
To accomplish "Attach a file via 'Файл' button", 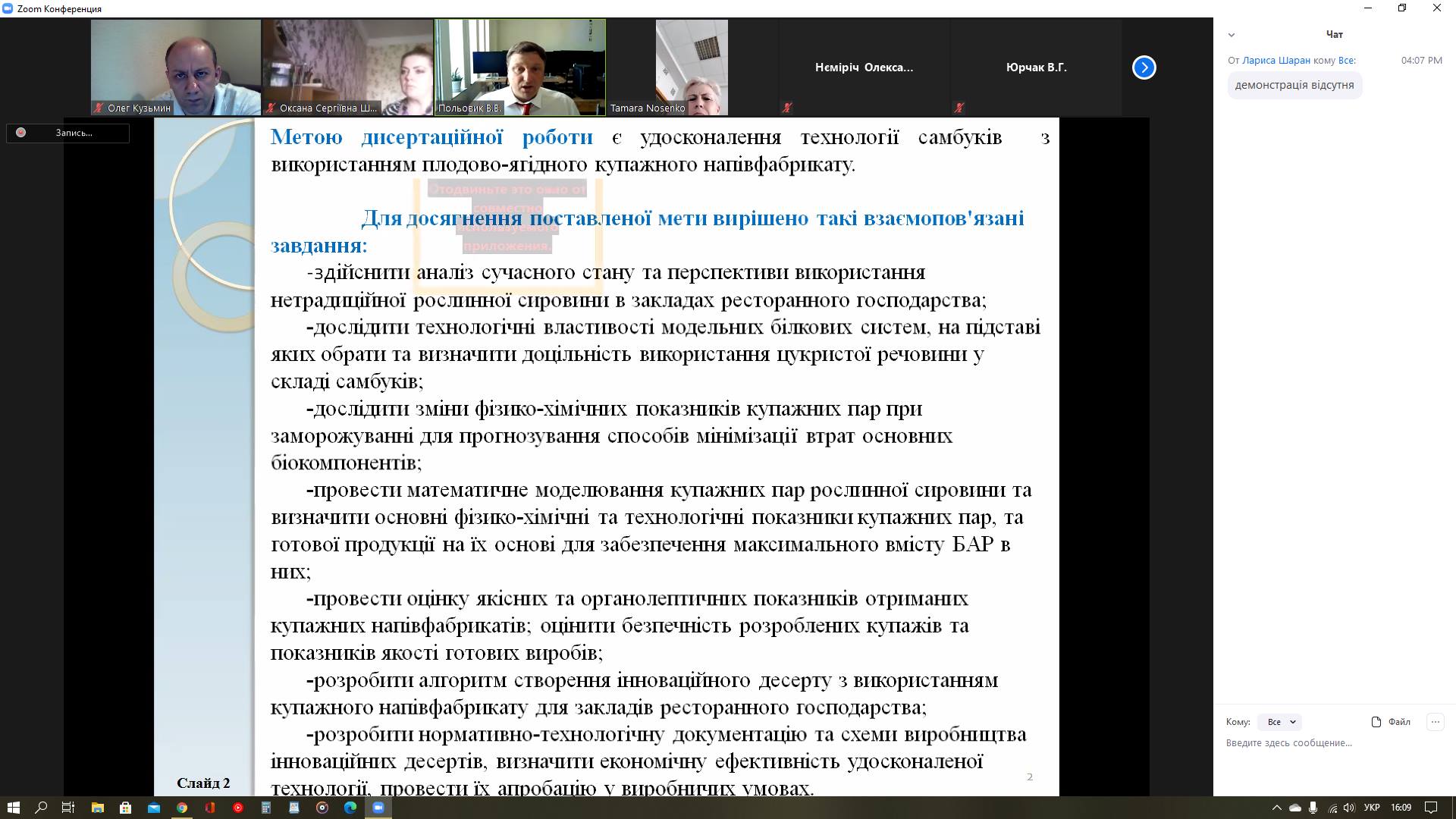I will (1391, 722).
